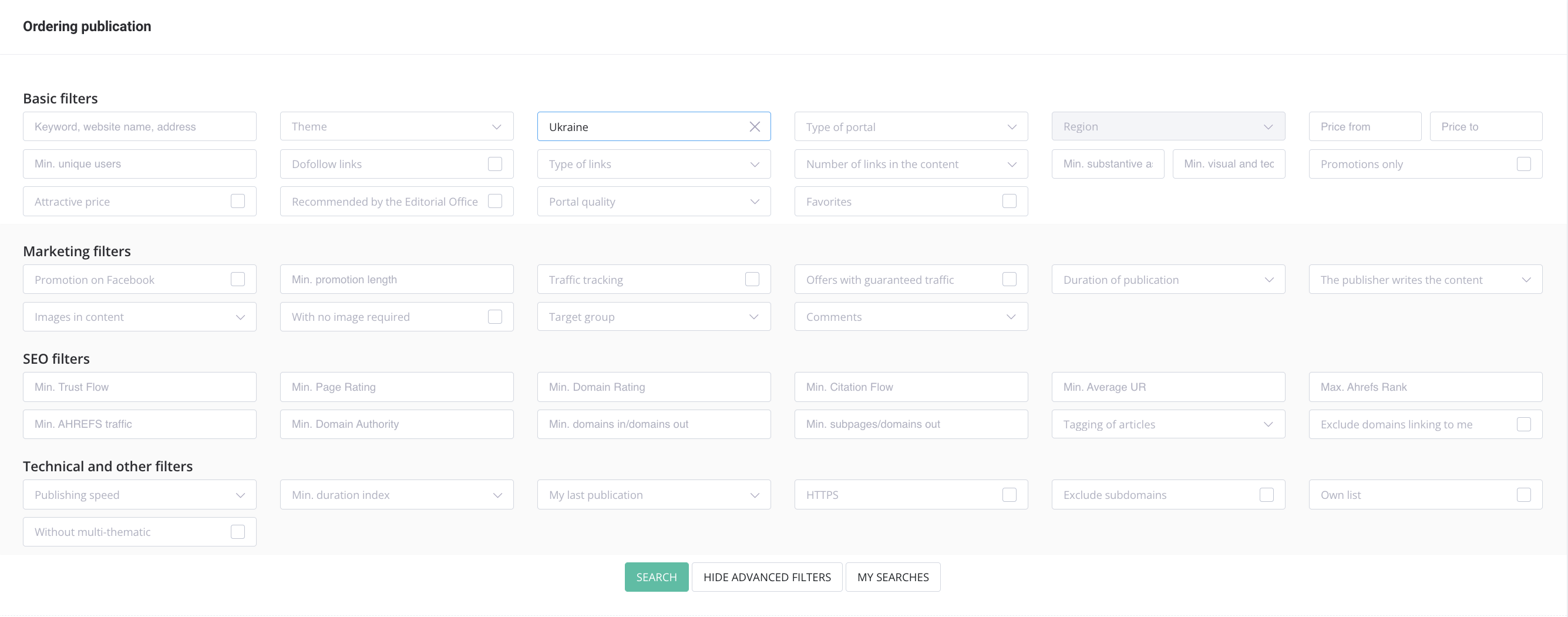Click the Max. Ahrefs Rank field
The width and height of the screenshot is (1568, 617).
tap(1425, 387)
